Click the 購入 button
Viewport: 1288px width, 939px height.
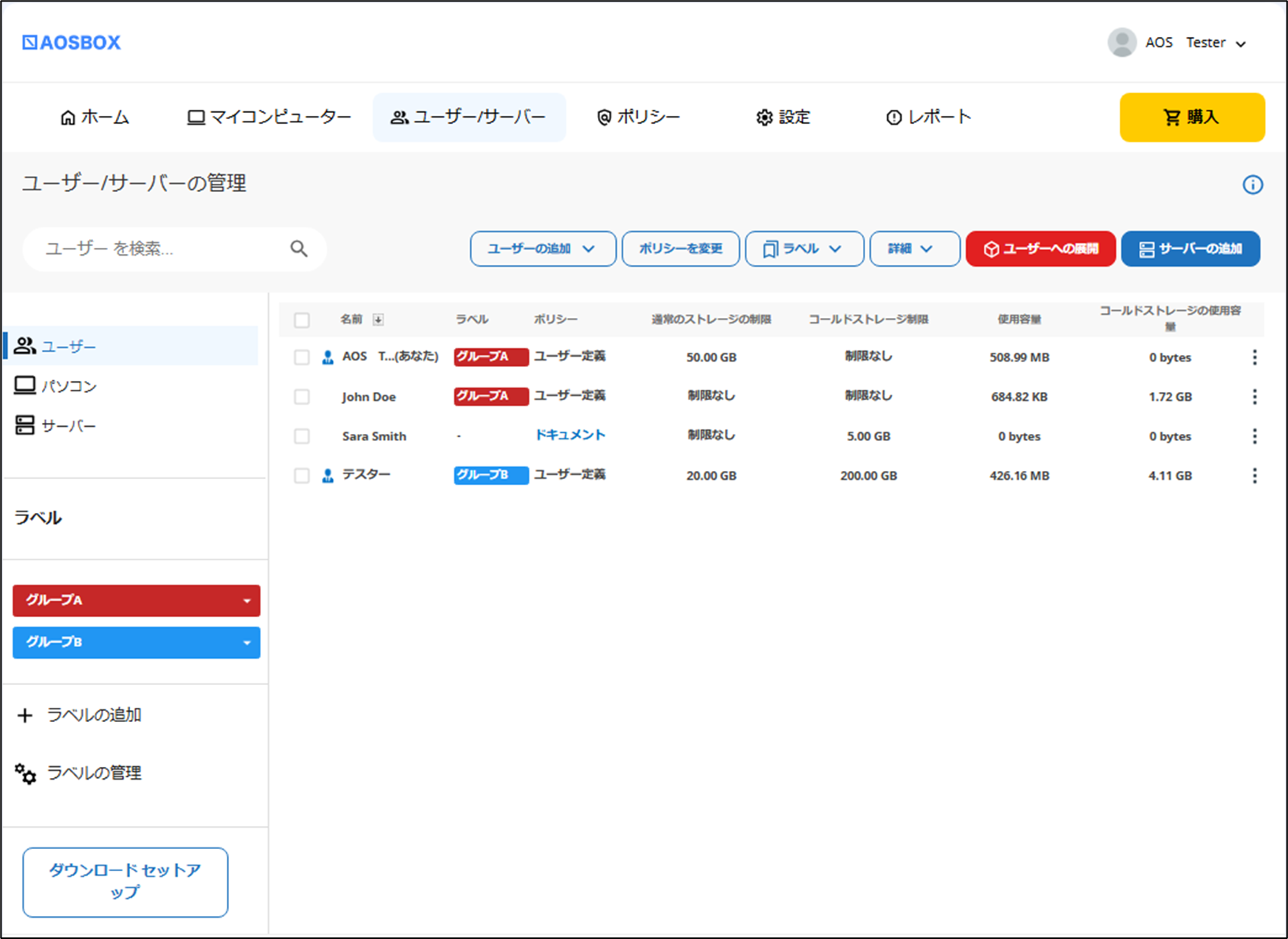tap(1192, 118)
